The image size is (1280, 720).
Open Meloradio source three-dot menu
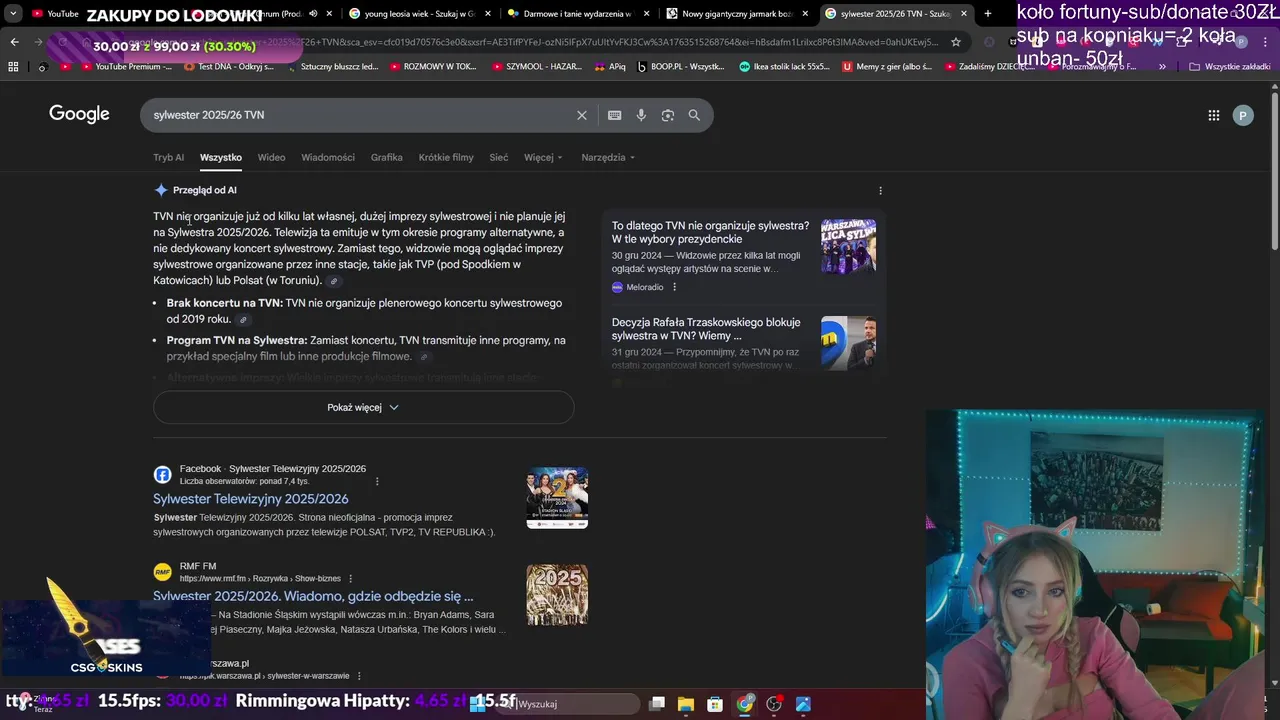tap(674, 287)
